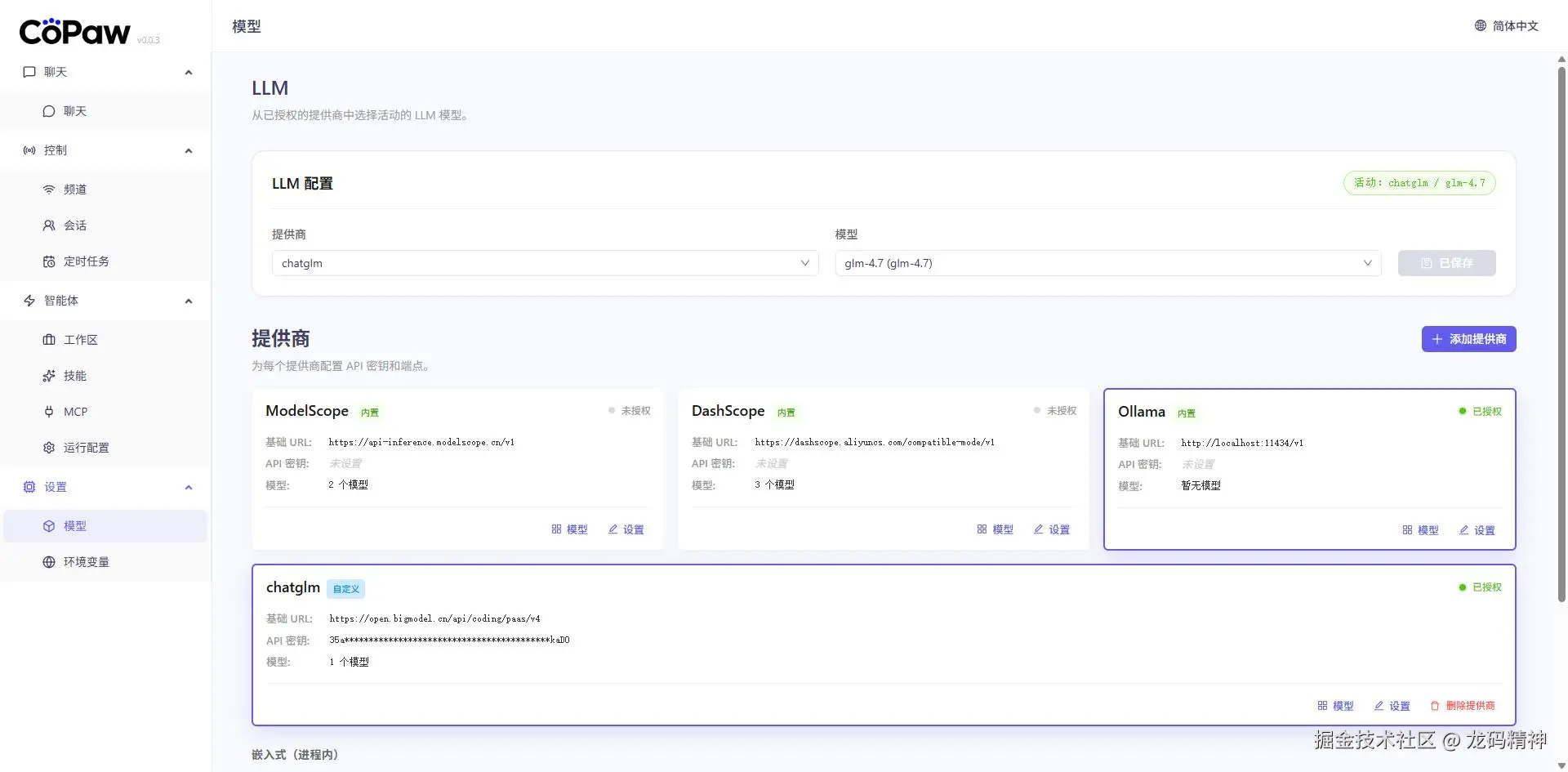Screen dimensions: 1568x772
Task: Click 删除提供商 on chatglm card
Action: (x=1463, y=706)
